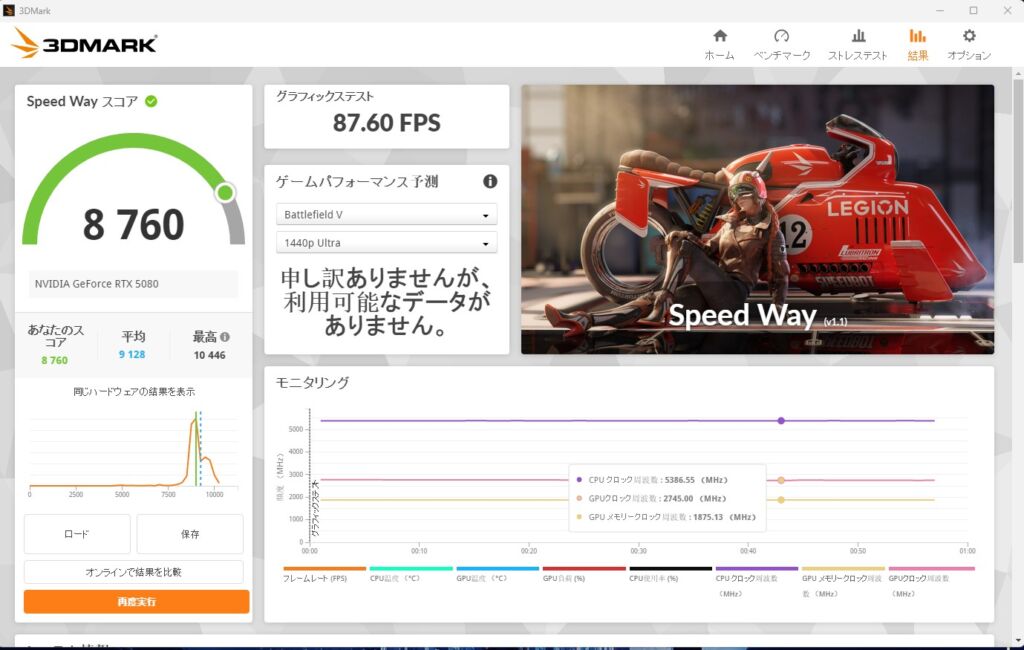Click the 3DMark app icon in title bar
The image size is (1024, 650).
point(8,10)
